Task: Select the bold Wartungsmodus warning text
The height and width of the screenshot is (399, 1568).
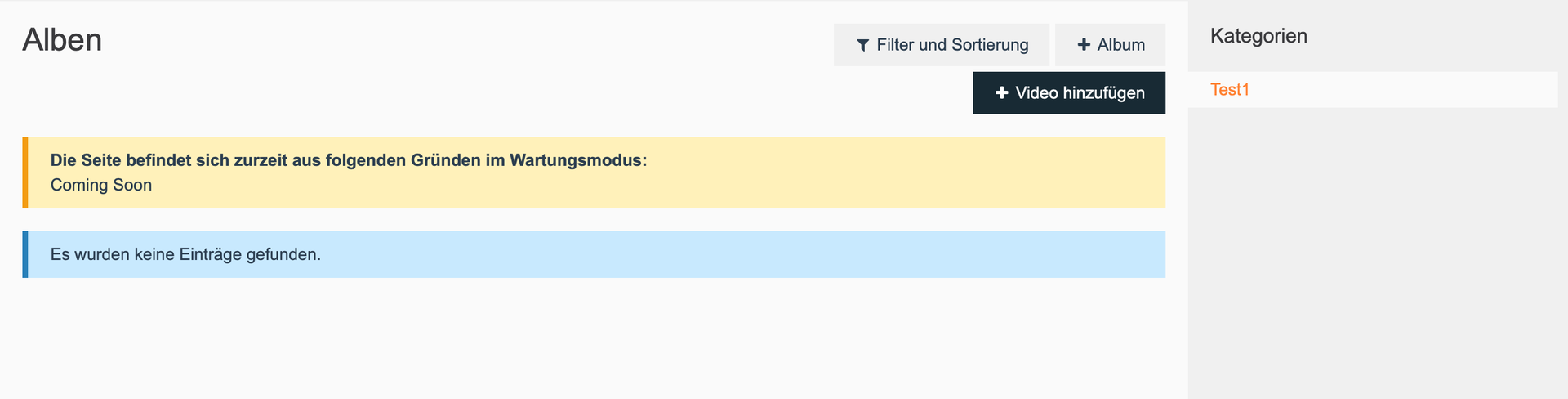Action: click(x=348, y=160)
